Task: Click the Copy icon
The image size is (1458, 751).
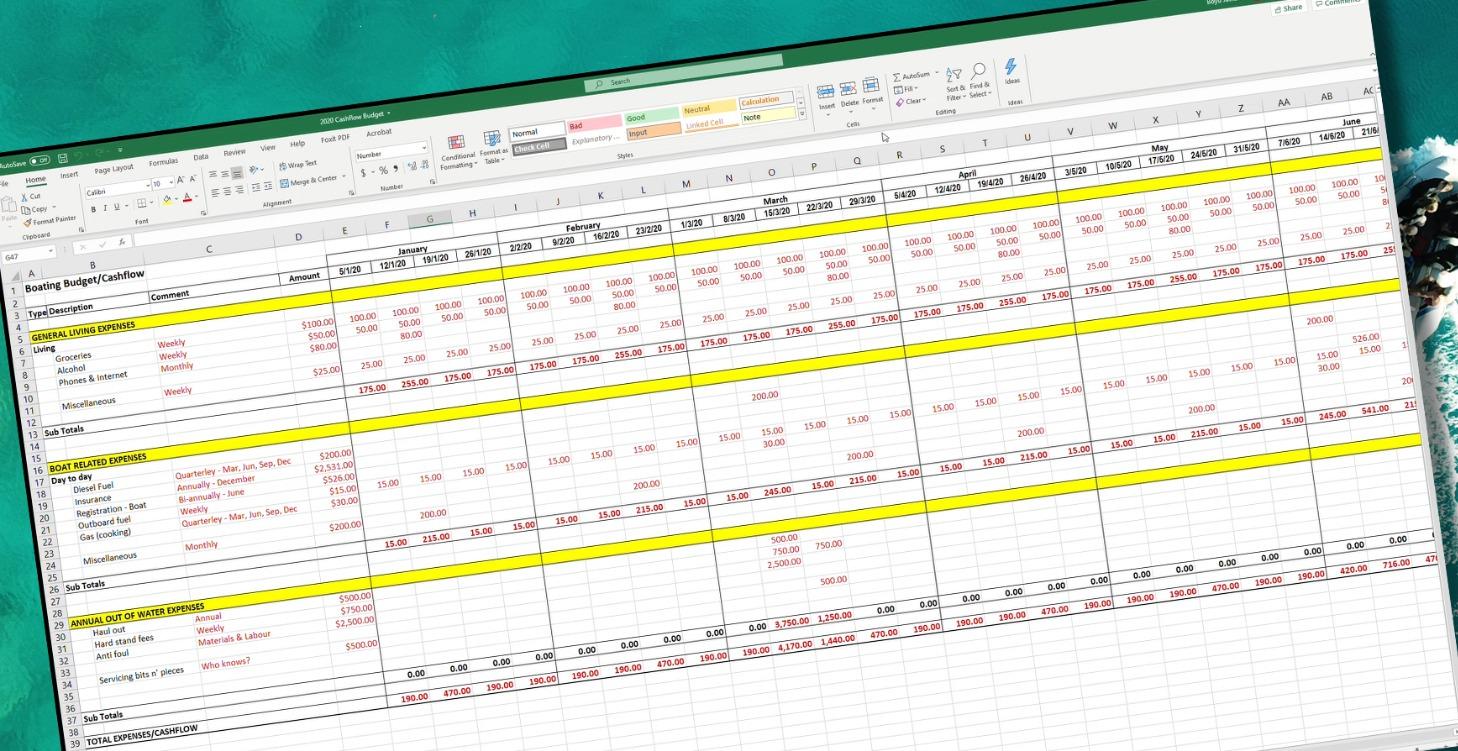Action: (26, 210)
